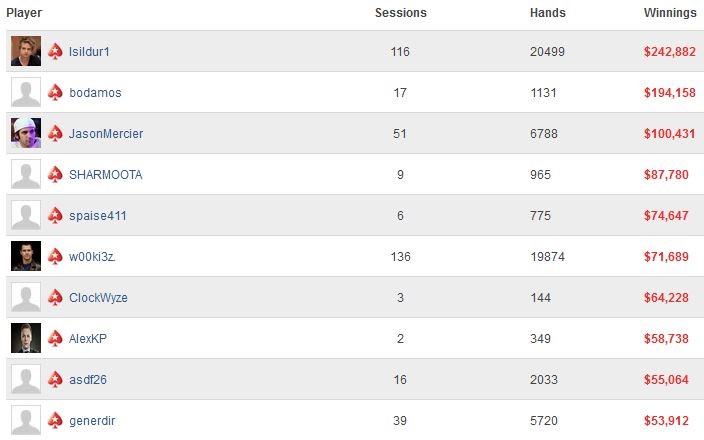The height and width of the screenshot is (440, 704).
Task: Click the PokerStars spade icon beside Isildur1
Action: click(x=55, y=51)
